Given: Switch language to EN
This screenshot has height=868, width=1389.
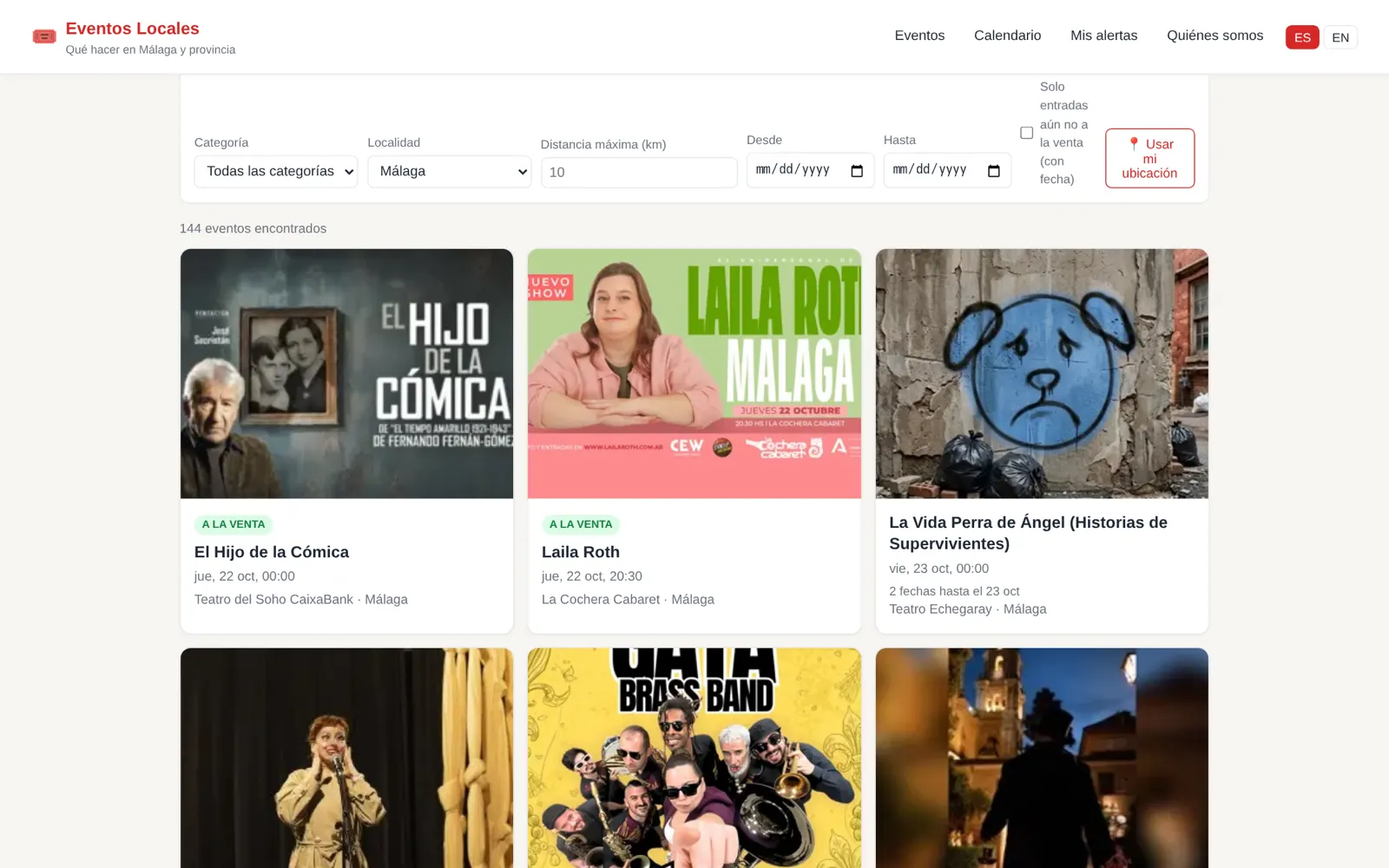Looking at the screenshot, I should point(1340,37).
